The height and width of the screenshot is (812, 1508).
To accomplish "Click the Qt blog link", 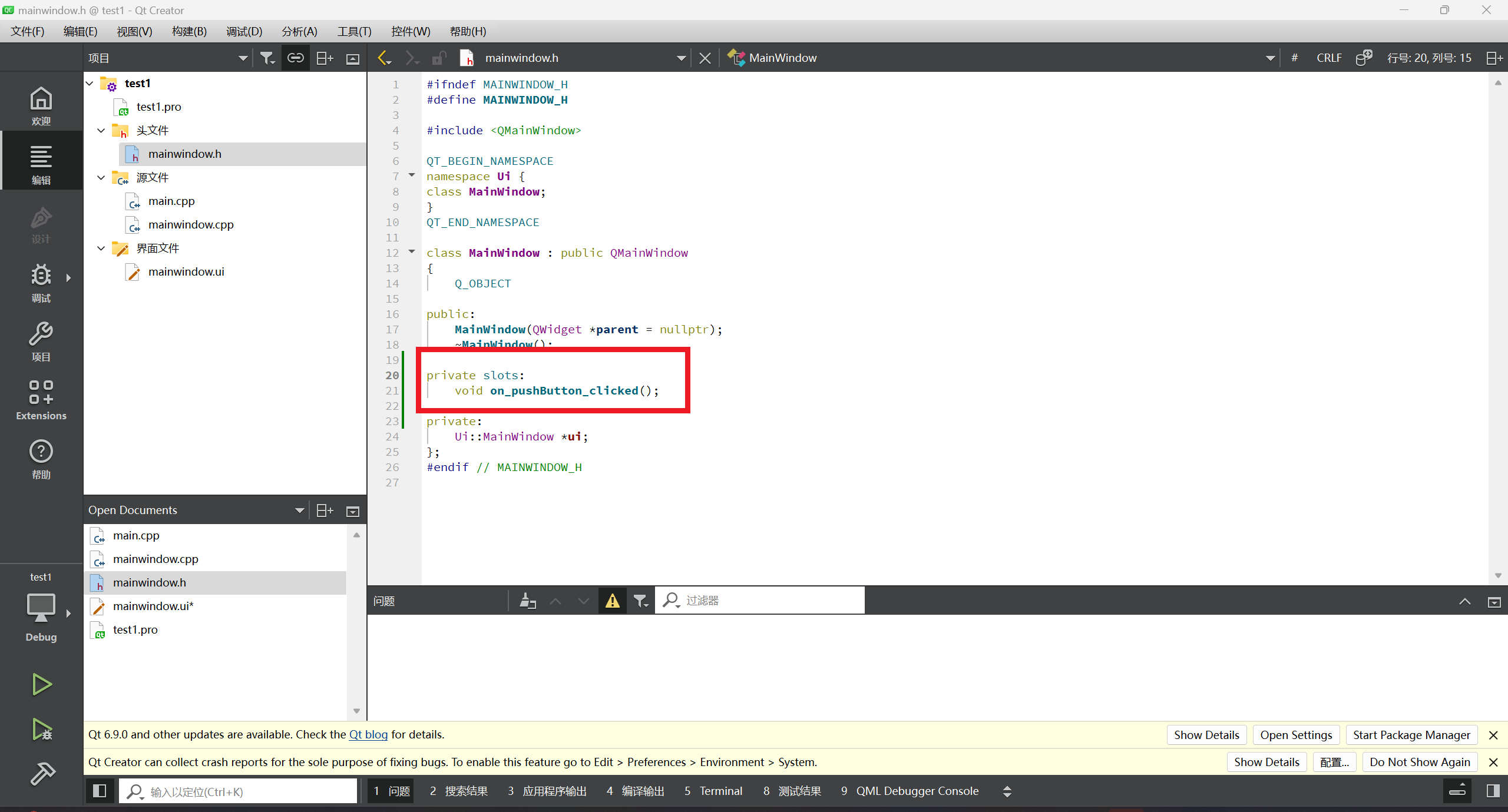I will tap(368, 734).
